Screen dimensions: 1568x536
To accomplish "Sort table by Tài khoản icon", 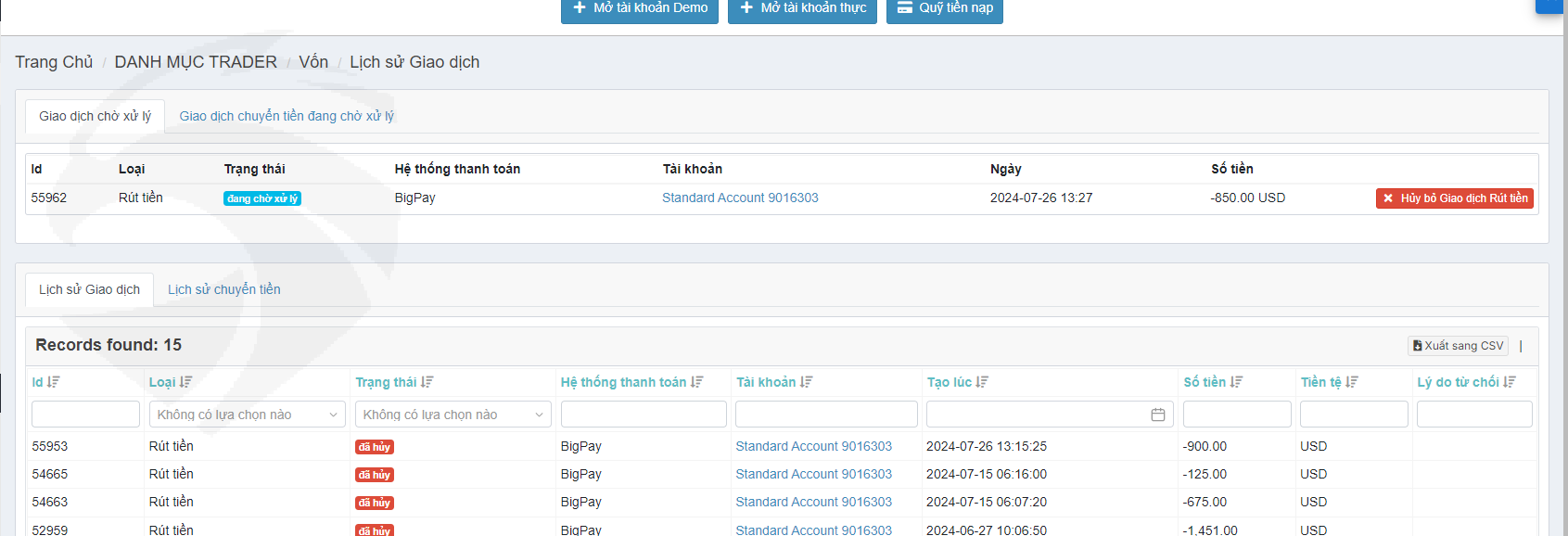I will [x=806, y=382].
